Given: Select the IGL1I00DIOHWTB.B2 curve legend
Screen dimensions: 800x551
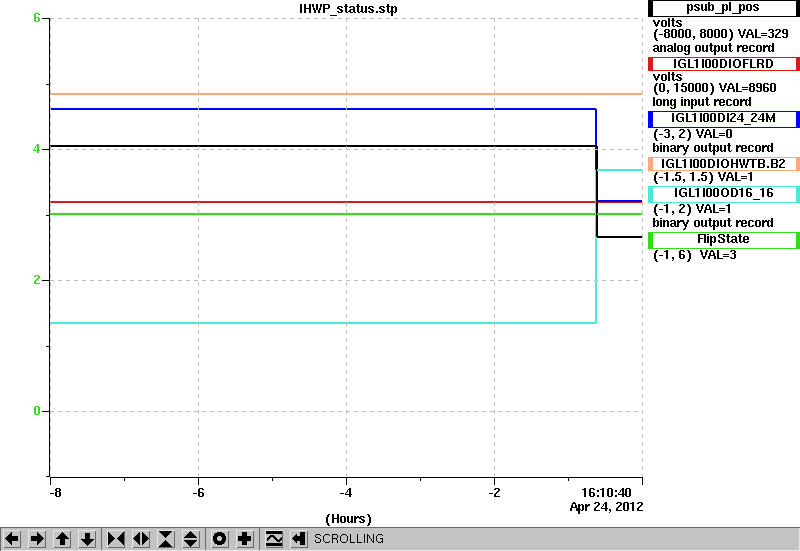Looking at the screenshot, I should tap(723, 164).
